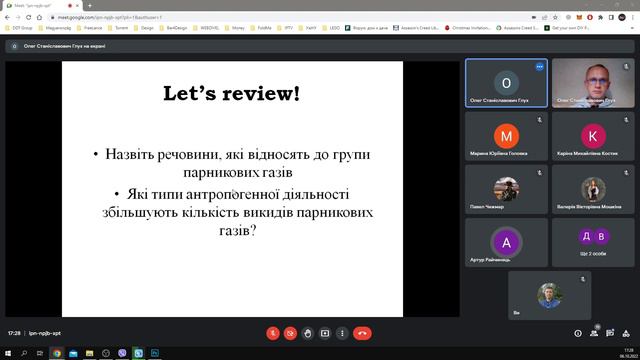The width and height of the screenshot is (640, 360).
Task: Leave the call with the red hang-up button
Action: [x=362, y=333]
